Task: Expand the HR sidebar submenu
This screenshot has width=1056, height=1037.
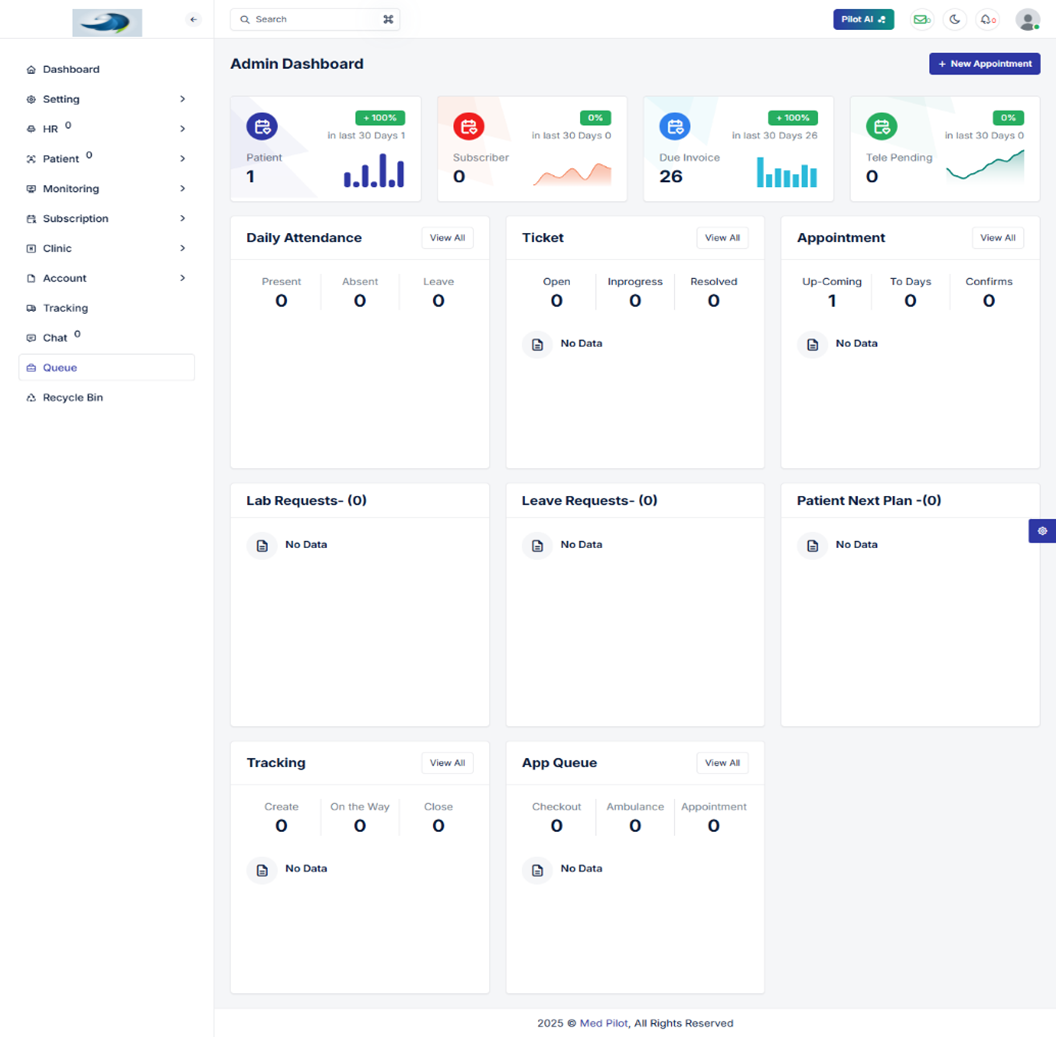Action: click(182, 129)
